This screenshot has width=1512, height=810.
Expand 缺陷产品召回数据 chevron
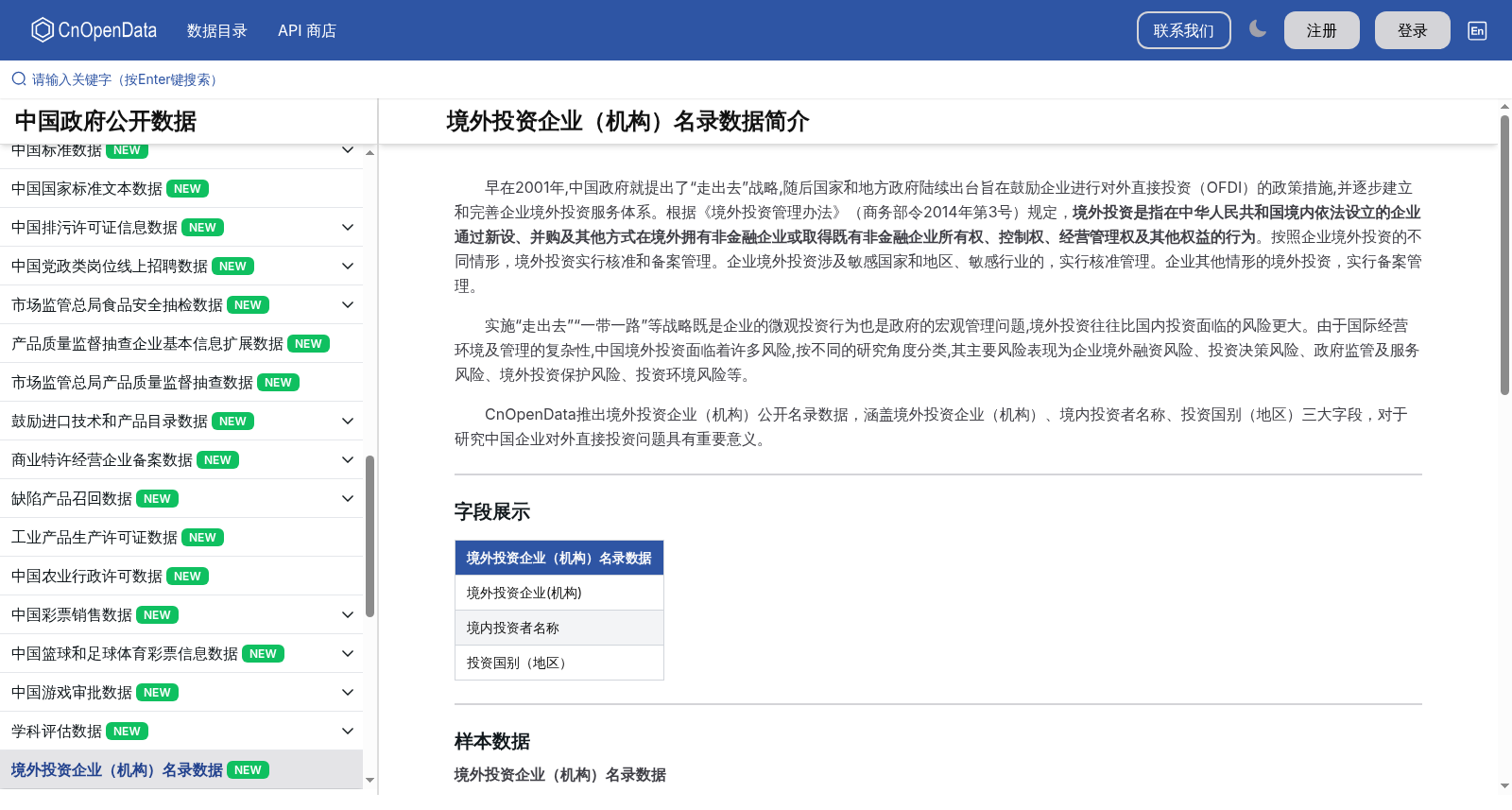tap(348, 499)
